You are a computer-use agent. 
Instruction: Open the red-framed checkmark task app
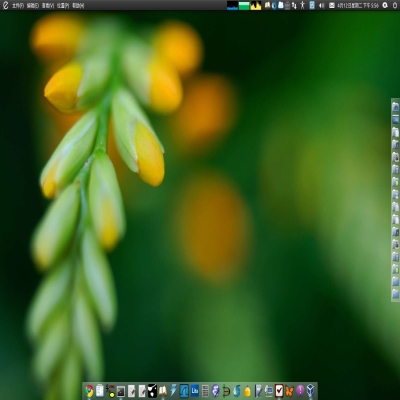click(x=279, y=390)
